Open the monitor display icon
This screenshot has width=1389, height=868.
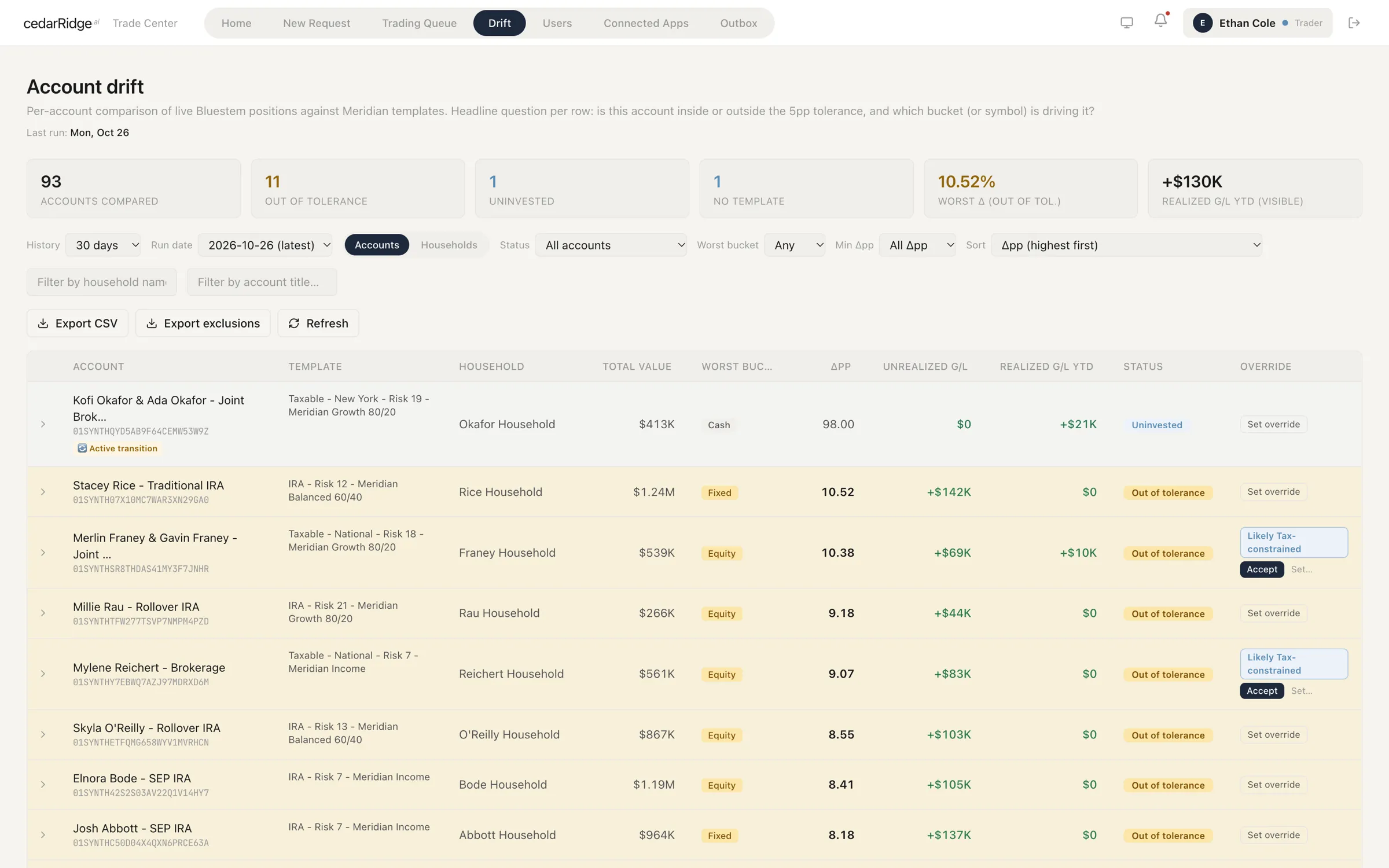1126,23
